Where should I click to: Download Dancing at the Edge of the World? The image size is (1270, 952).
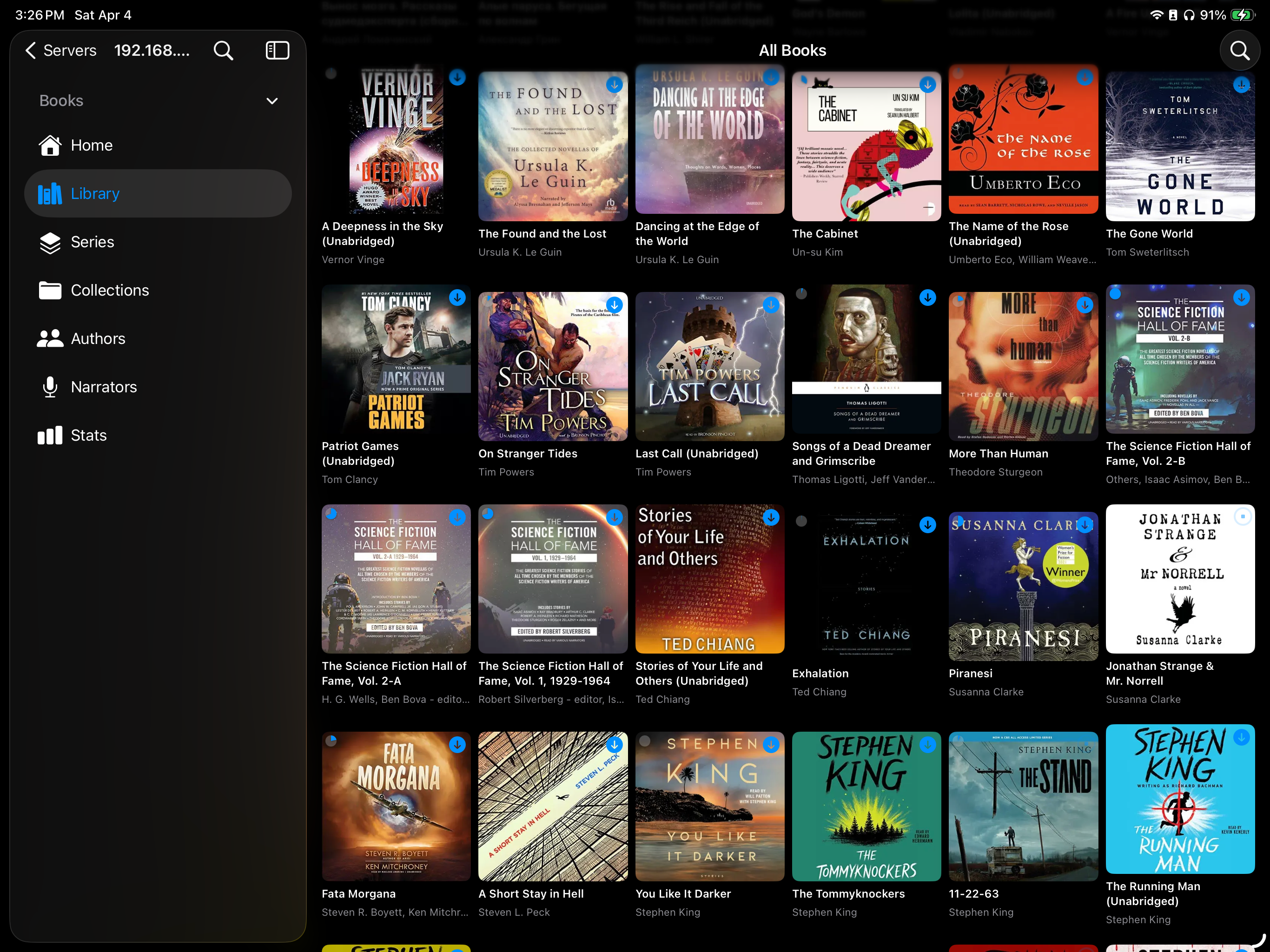(x=771, y=78)
